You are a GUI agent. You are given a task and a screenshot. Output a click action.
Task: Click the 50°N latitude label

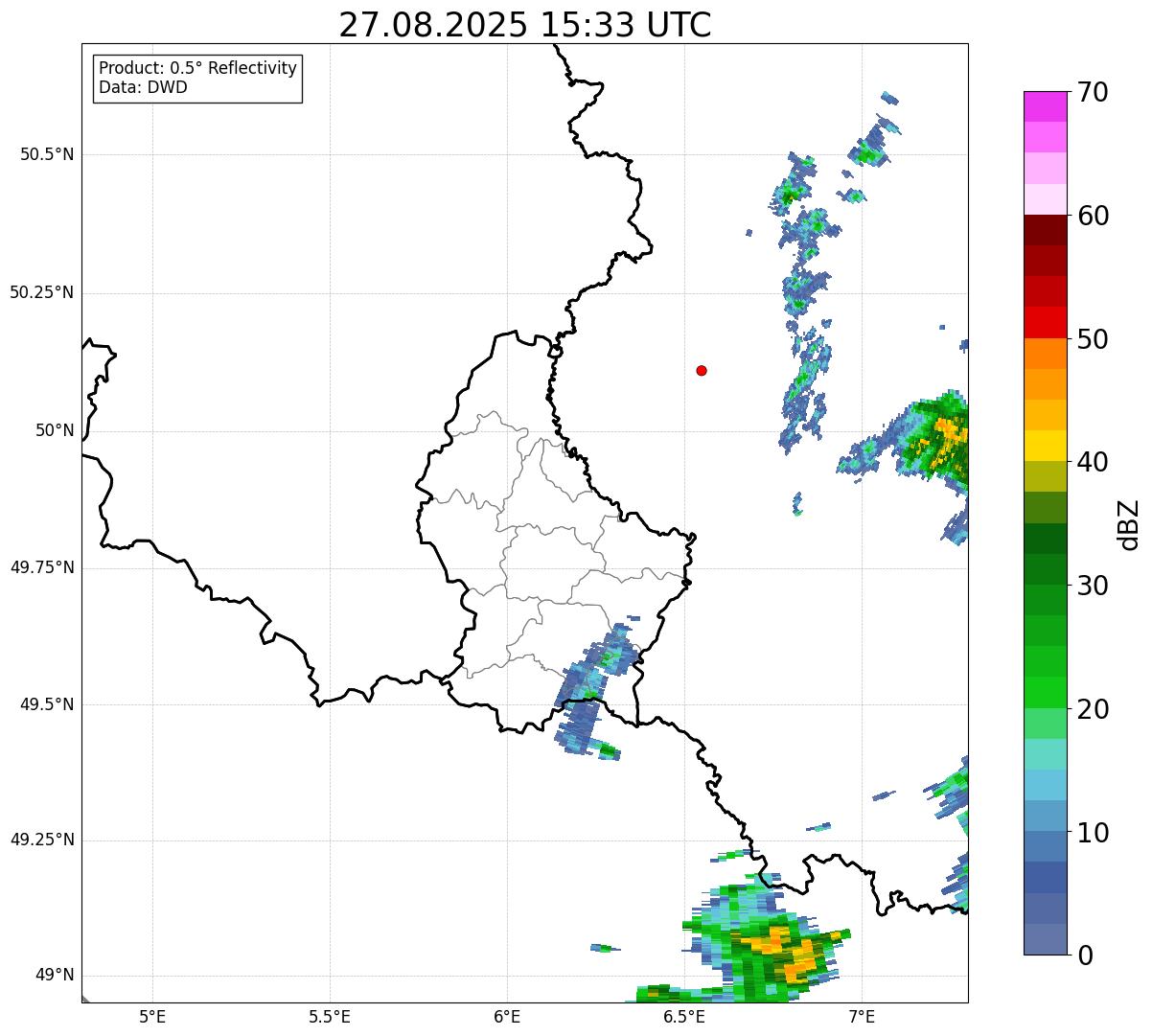[x=55, y=430]
